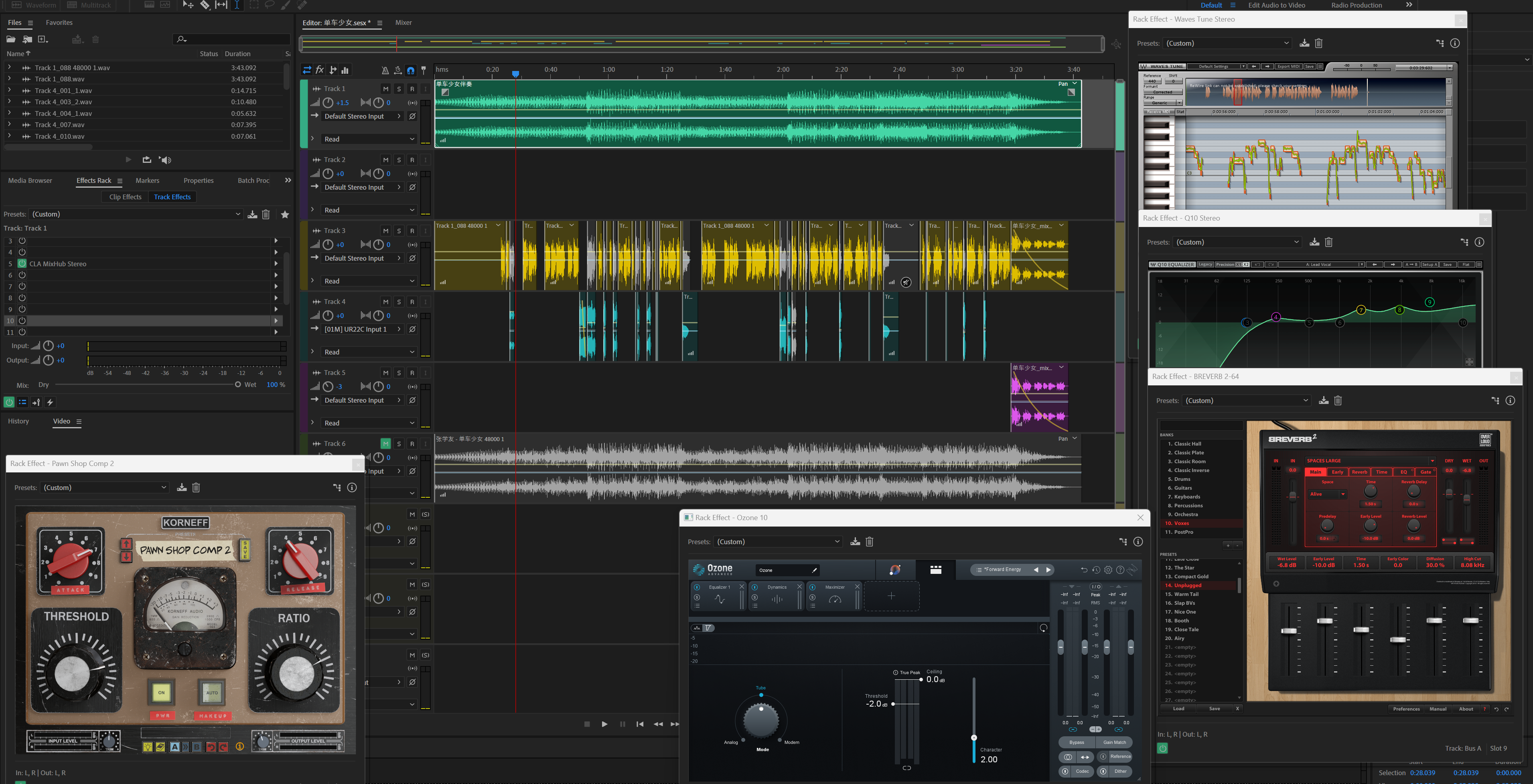Click the Ozone Dither button
This screenshot has width=1533, height=784.
[x=1115, y=771]
